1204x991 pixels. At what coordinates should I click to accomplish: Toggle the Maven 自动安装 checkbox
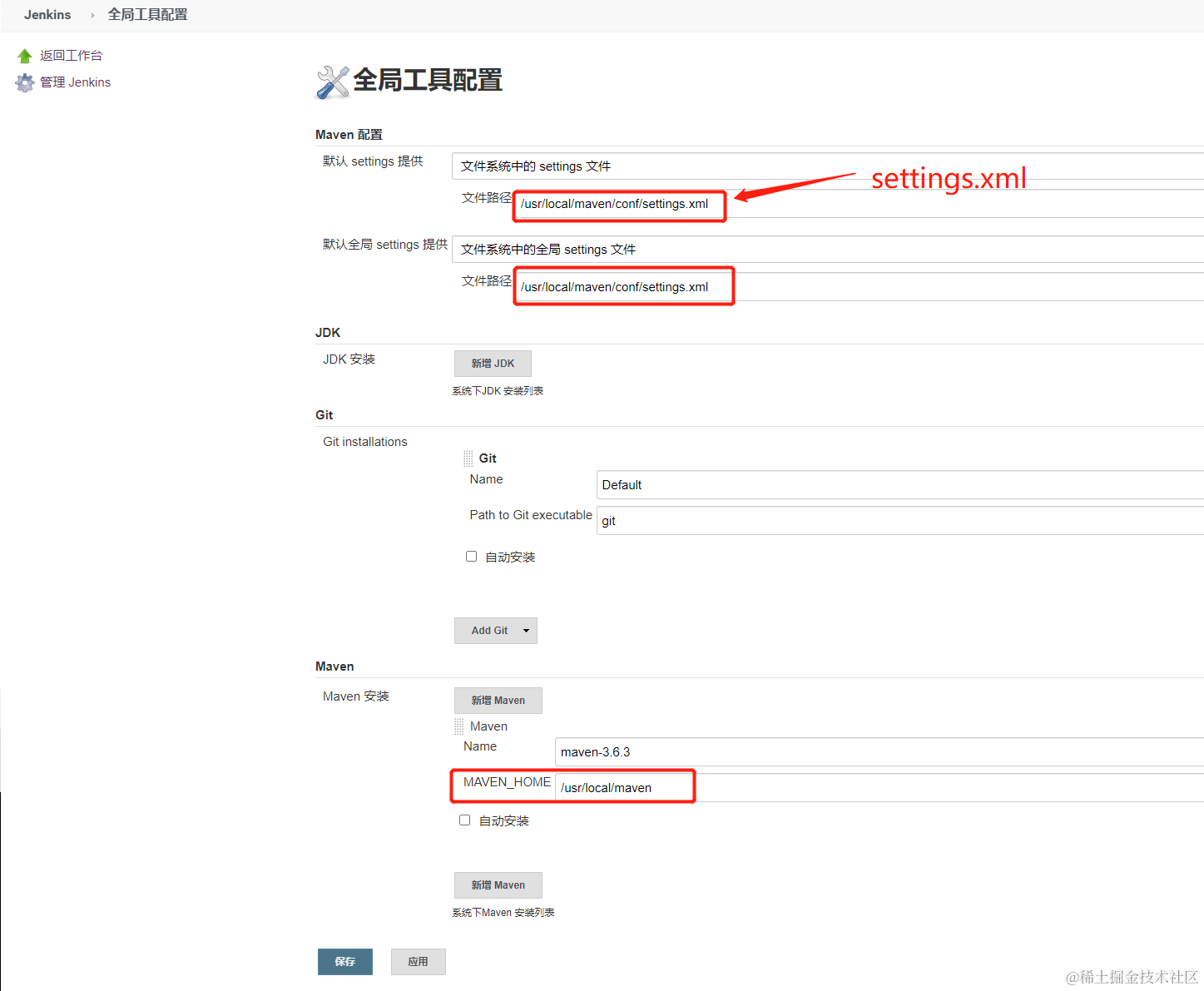click(x=464, y=820)
